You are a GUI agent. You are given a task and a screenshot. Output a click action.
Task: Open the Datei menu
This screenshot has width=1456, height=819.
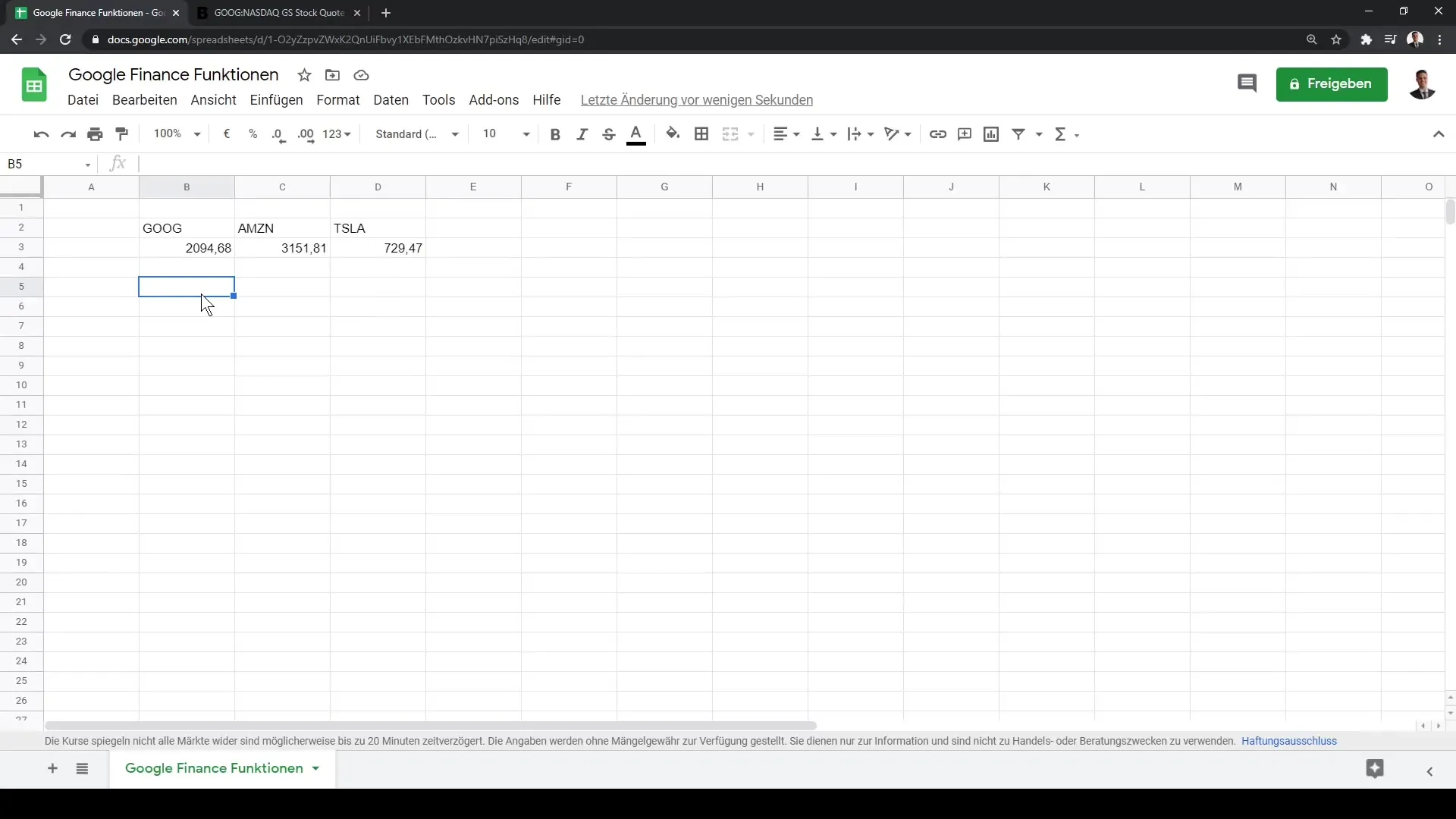pos(83,100)
